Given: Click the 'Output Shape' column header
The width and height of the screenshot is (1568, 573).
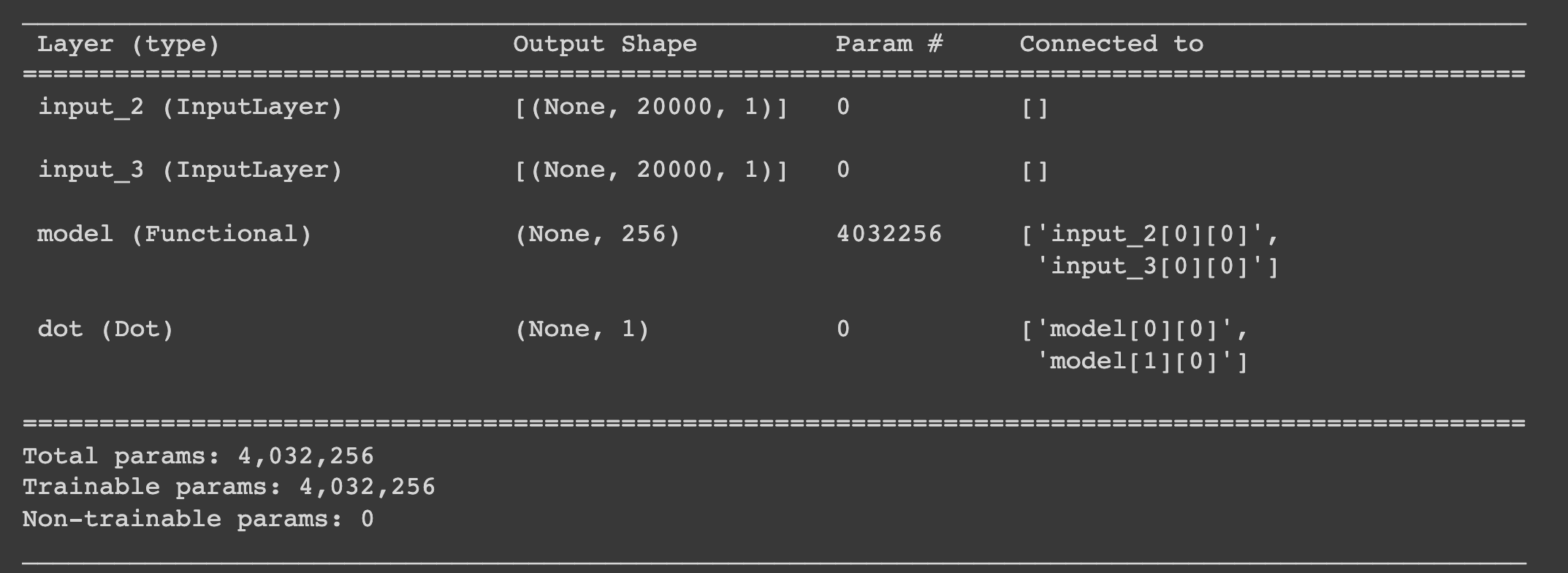Looking at the screenshot, I should pyautogui.click(x=604, y=45).
